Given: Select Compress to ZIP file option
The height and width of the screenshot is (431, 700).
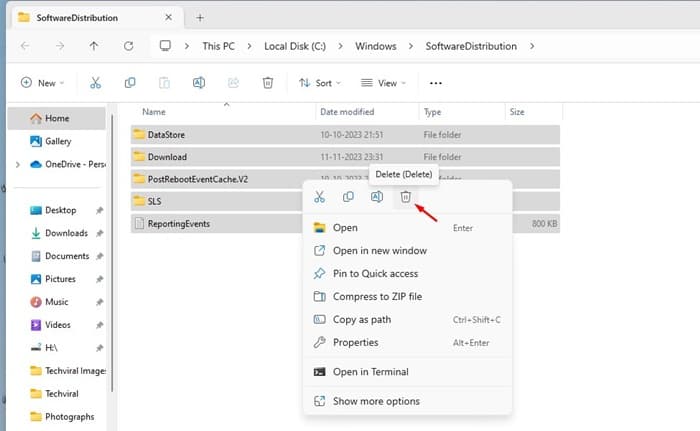Looking at the screenshot, I should coord(376,297).
